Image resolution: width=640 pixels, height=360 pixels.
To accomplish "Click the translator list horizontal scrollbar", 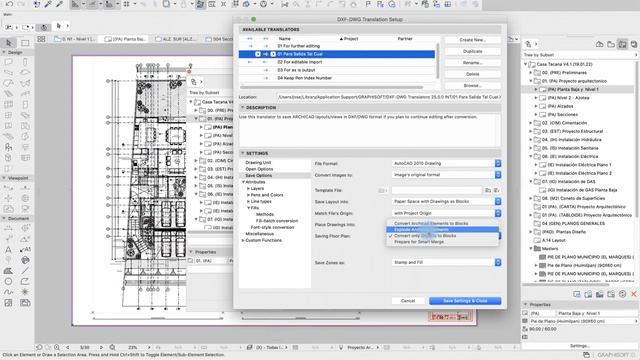I will pos(331,87).
